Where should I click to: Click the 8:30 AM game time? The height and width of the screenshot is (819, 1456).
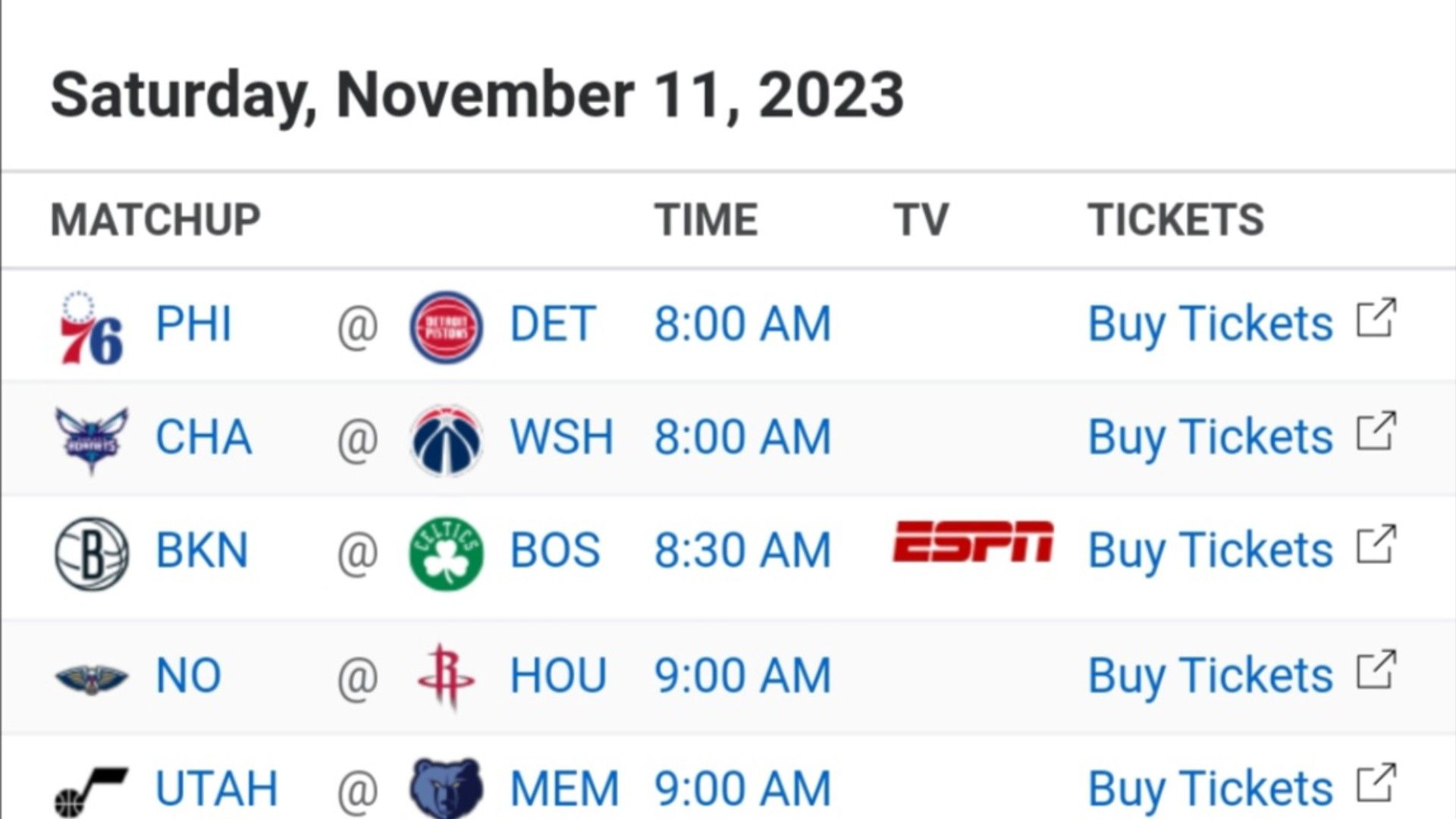click(743, 551)
